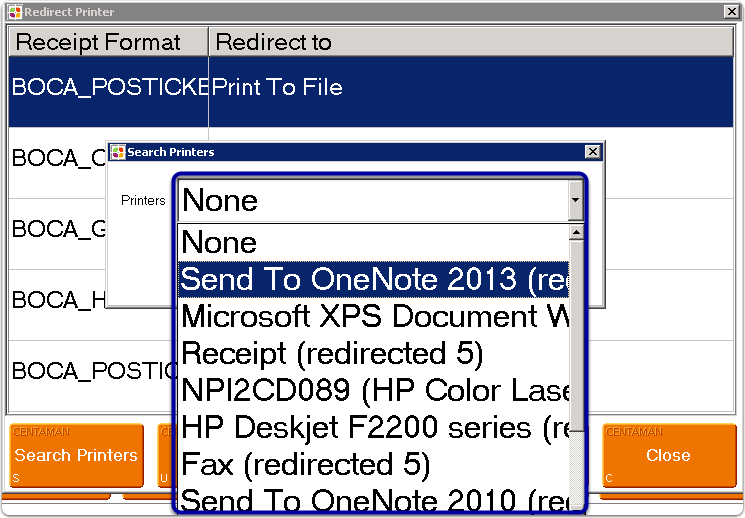Close the Redirect Printer window

point(732,12)
